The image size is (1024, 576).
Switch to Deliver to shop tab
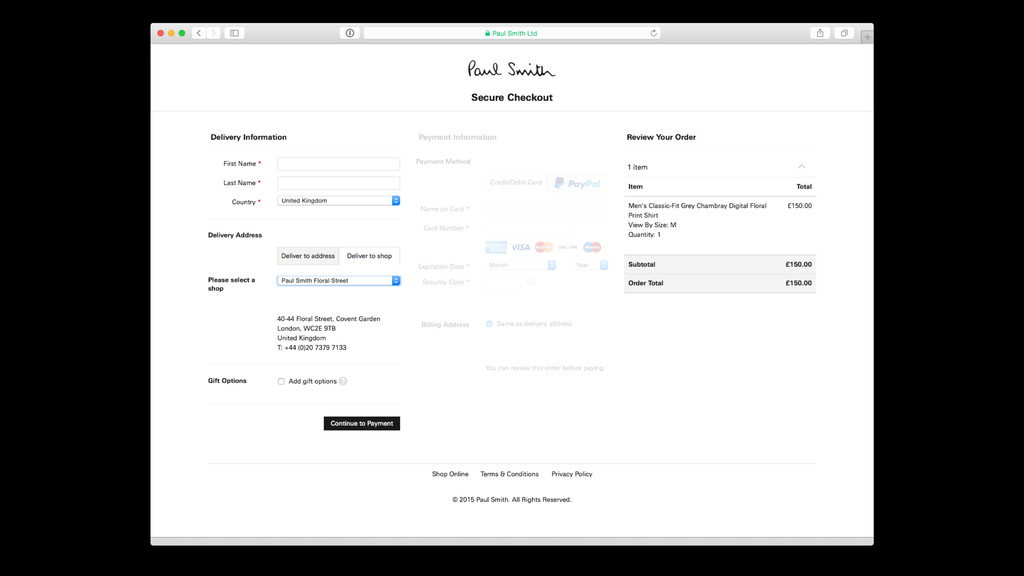point(369,256)
